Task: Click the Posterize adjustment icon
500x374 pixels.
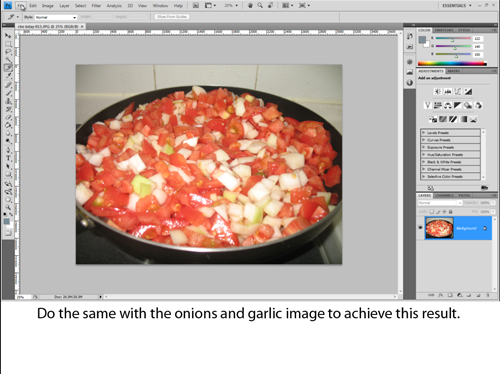Action: coord(443,119)
